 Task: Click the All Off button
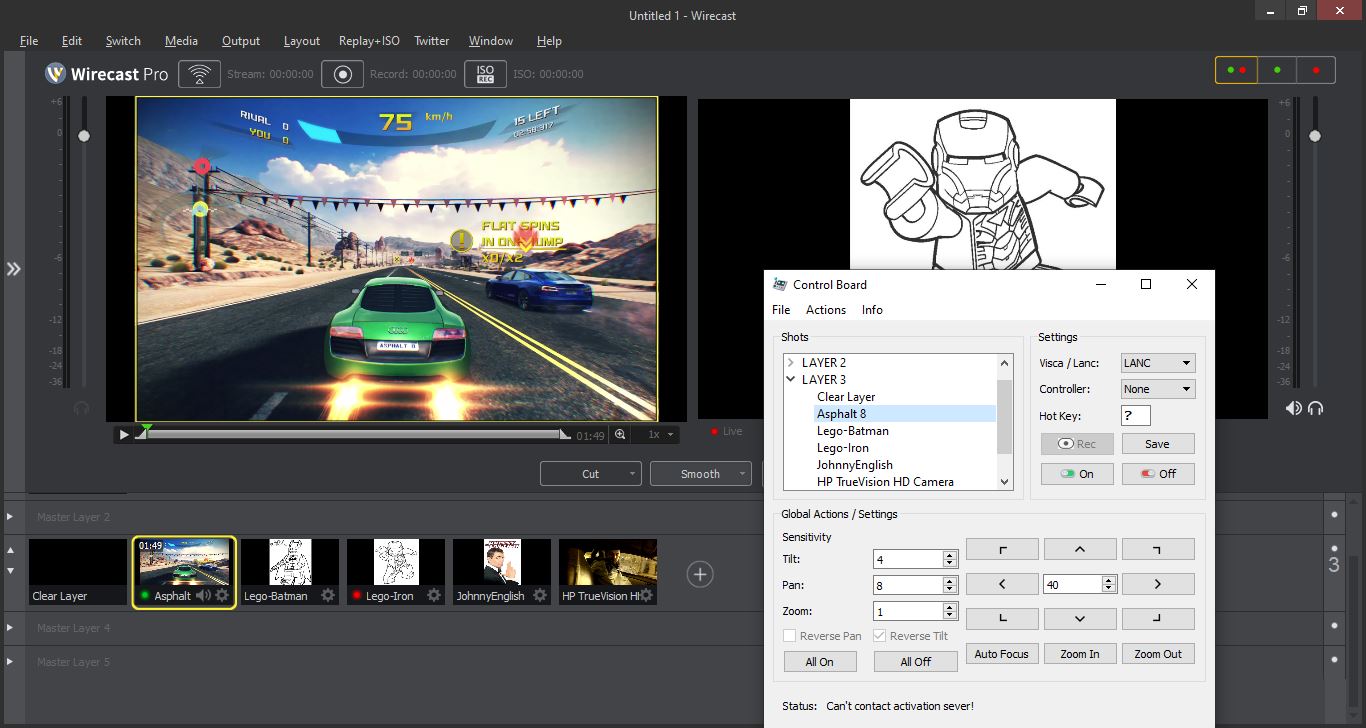[x=915, y=662]
